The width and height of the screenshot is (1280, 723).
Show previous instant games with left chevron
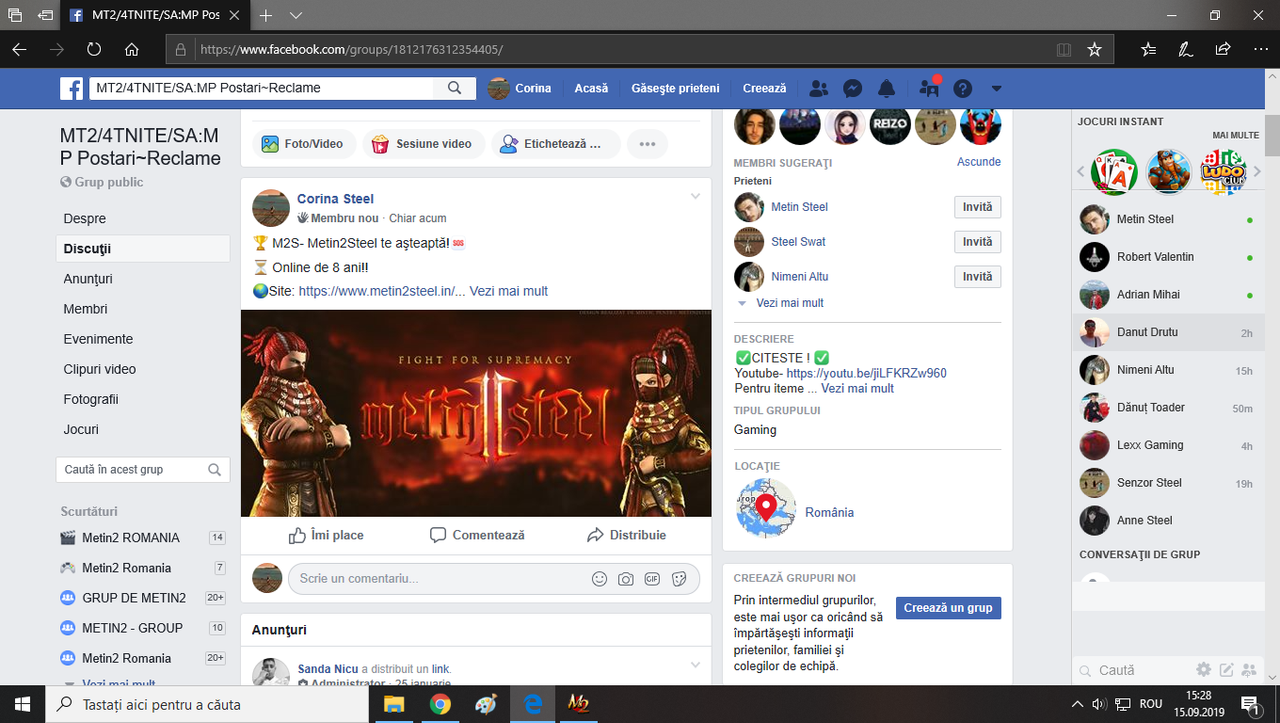click(x=1081, y=172)
